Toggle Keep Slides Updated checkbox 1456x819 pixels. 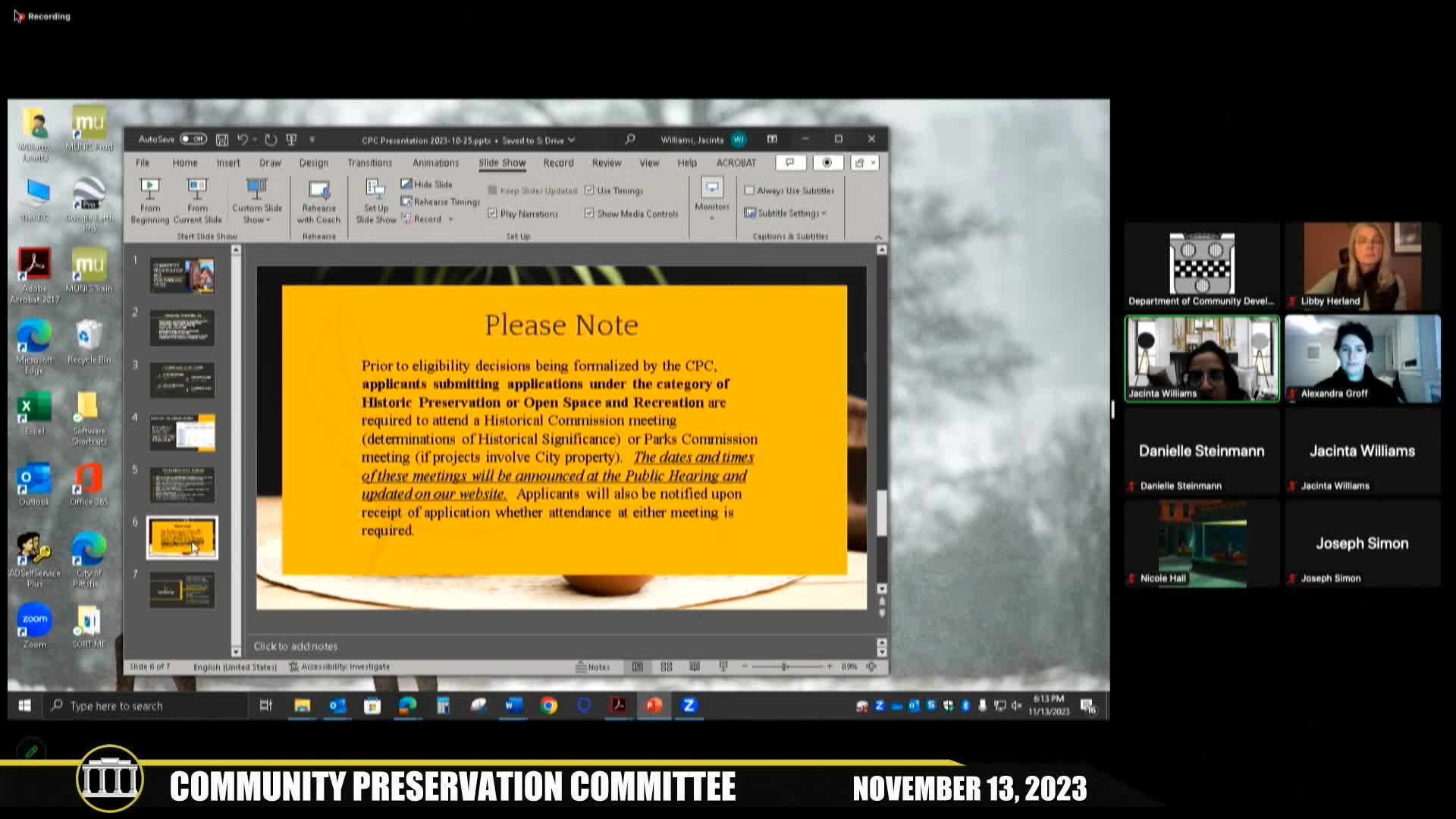(x=492, y=190)
